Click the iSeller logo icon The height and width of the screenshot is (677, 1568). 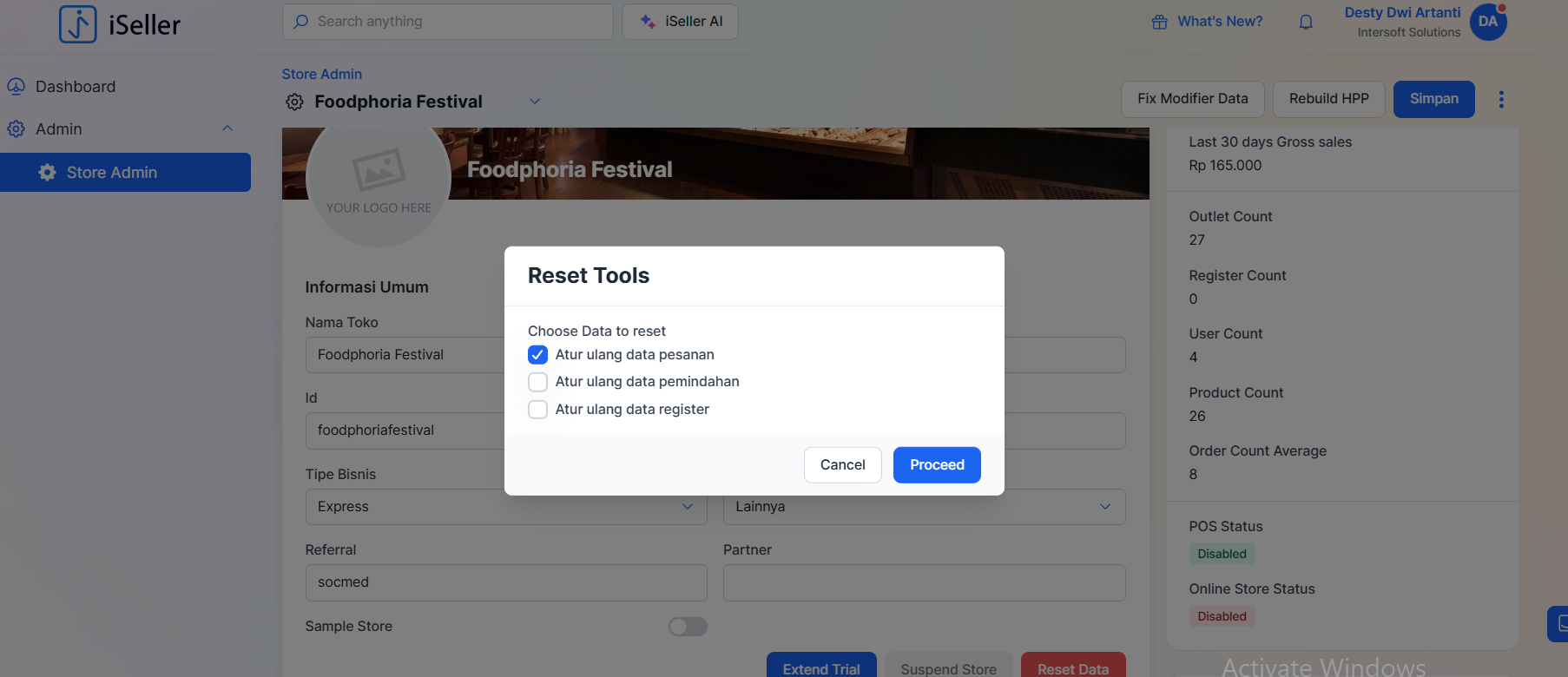coord(78,24)
